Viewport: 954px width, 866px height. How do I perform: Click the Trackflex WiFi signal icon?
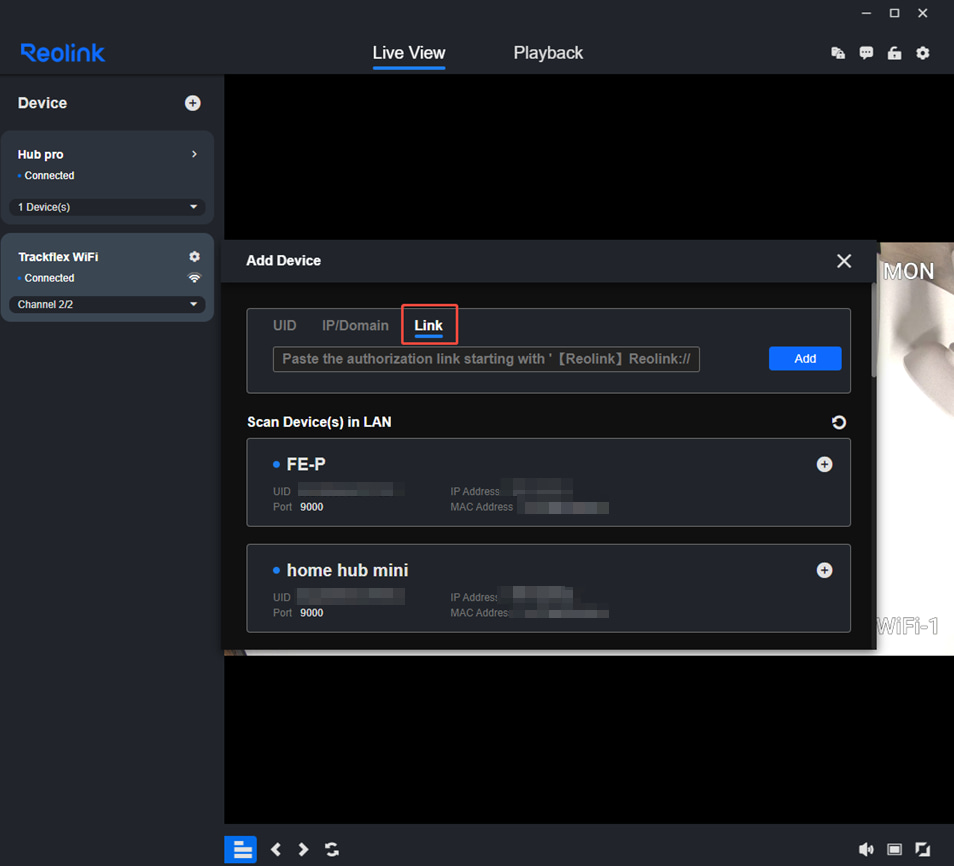194,278
